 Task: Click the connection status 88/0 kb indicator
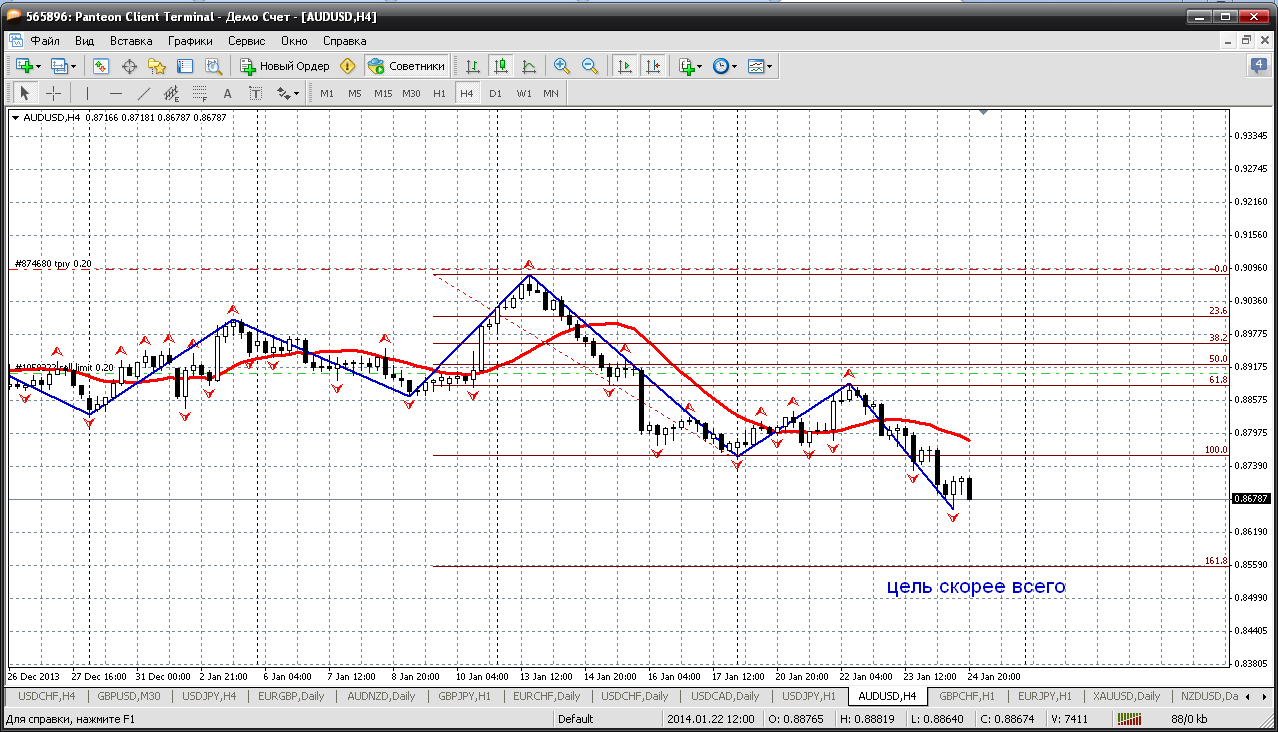pyautogui.click(x=1190, y=718)
